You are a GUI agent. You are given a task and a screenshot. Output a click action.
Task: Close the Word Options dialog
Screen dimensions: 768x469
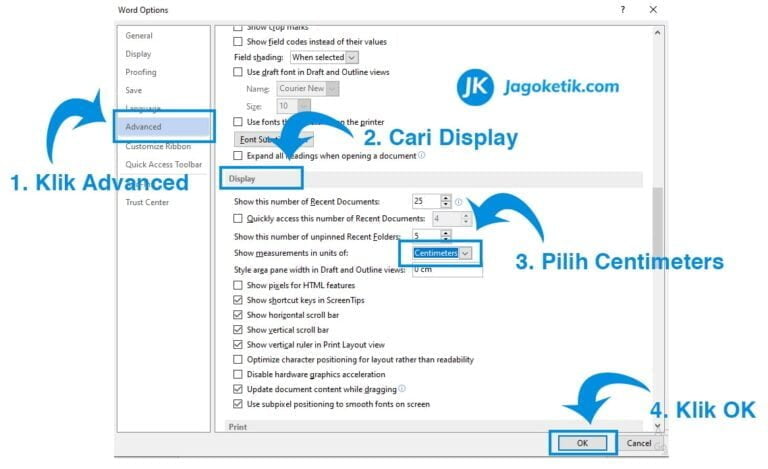pyautogui.click(x=653, y=9)
